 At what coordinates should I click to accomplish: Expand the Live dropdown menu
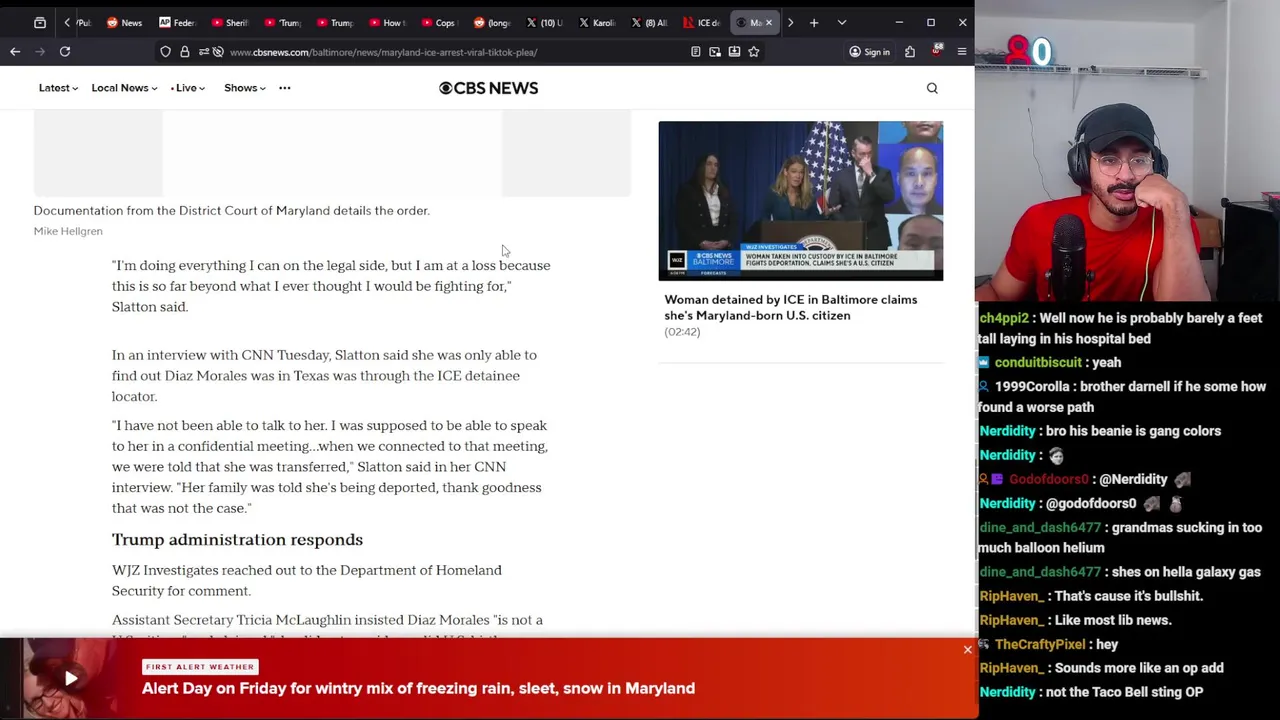coord(187,88)
